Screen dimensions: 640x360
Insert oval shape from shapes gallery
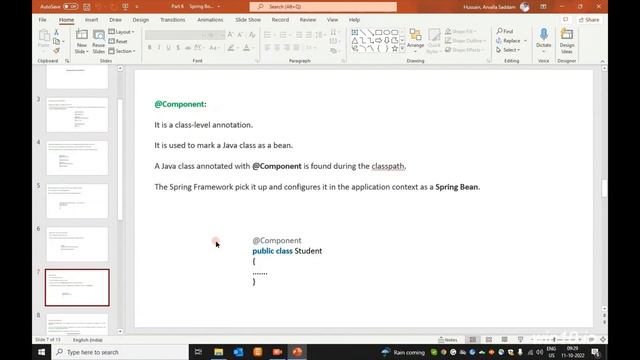(x=387, y=33)
